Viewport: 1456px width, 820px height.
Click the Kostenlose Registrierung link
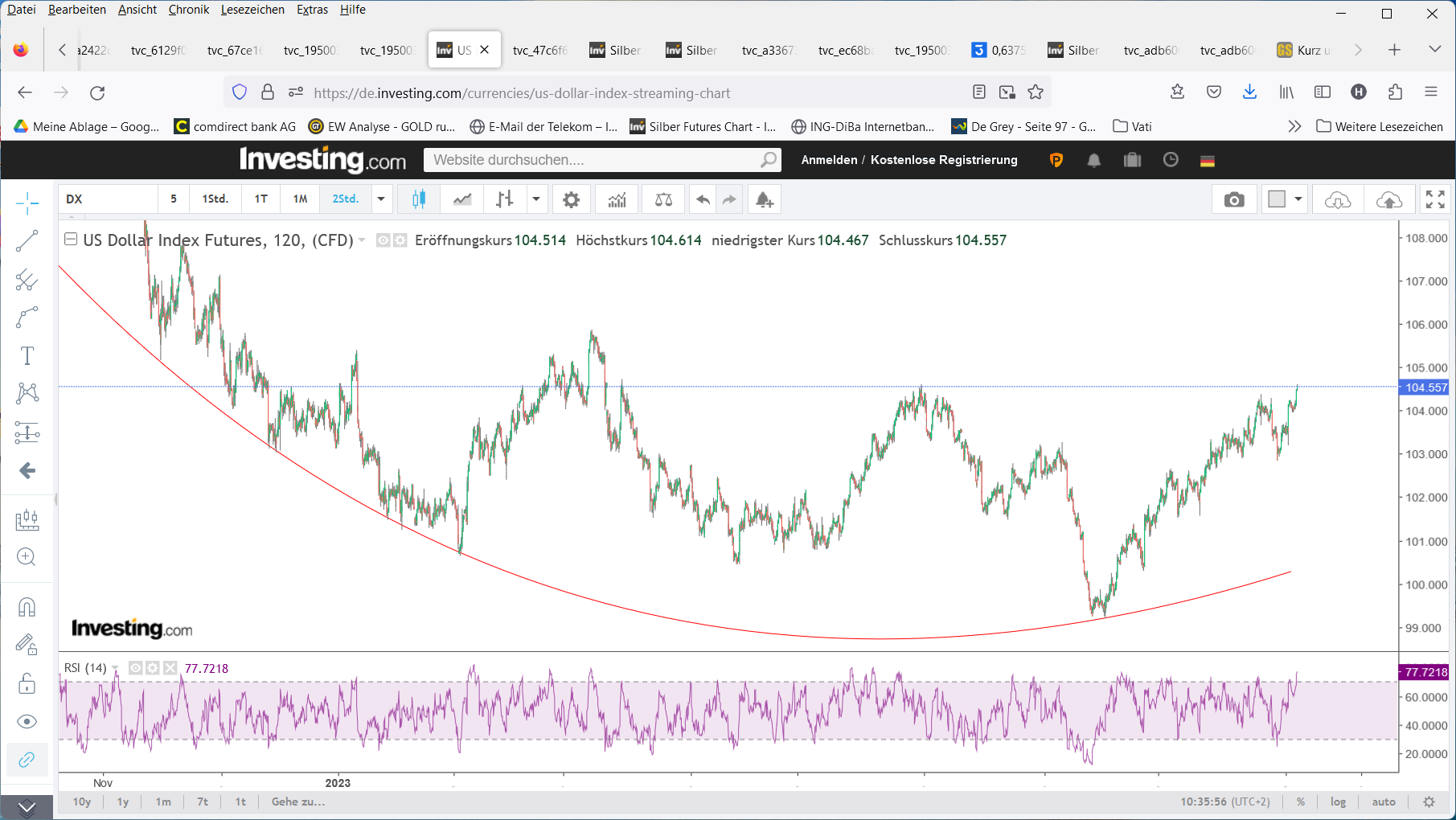click(944, 160)
